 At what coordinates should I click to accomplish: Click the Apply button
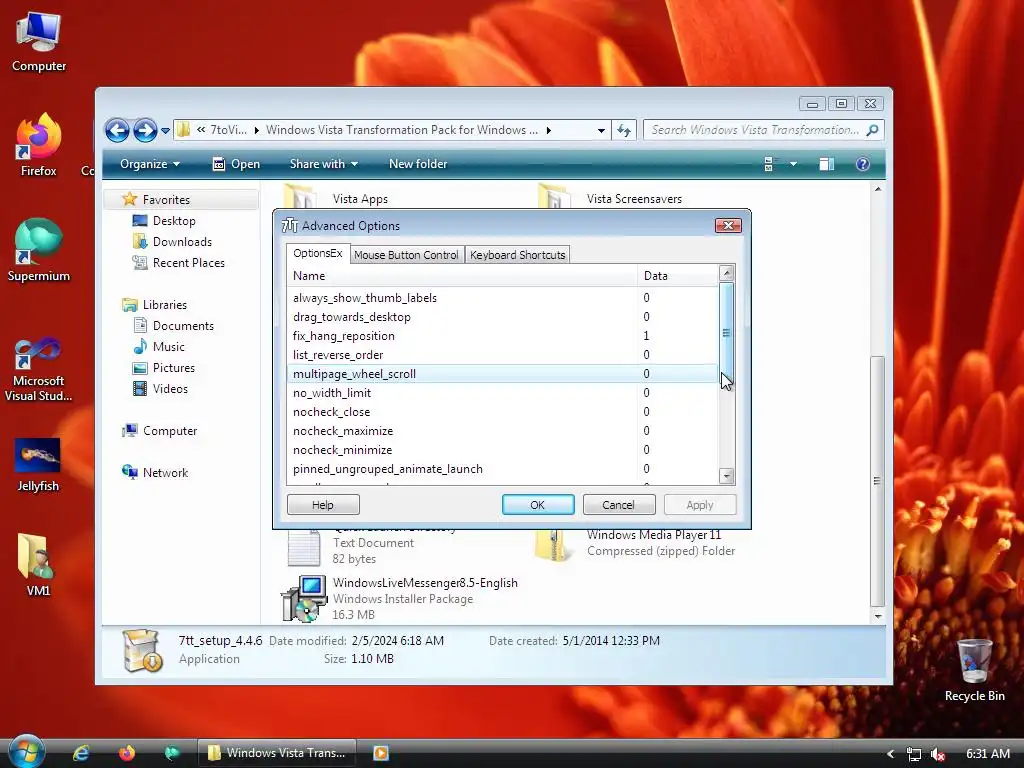point(699,505)
